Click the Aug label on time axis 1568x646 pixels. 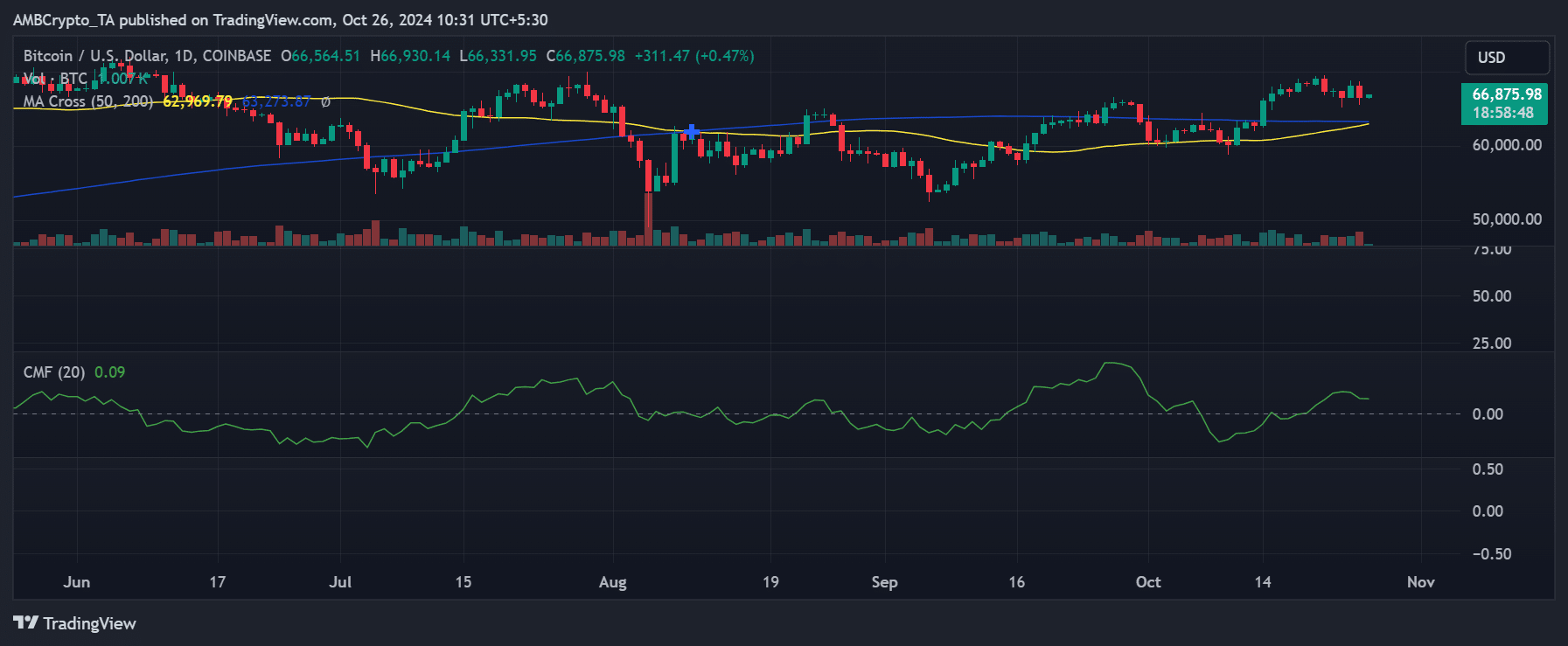pyautogui.click(x=613, y=583)
